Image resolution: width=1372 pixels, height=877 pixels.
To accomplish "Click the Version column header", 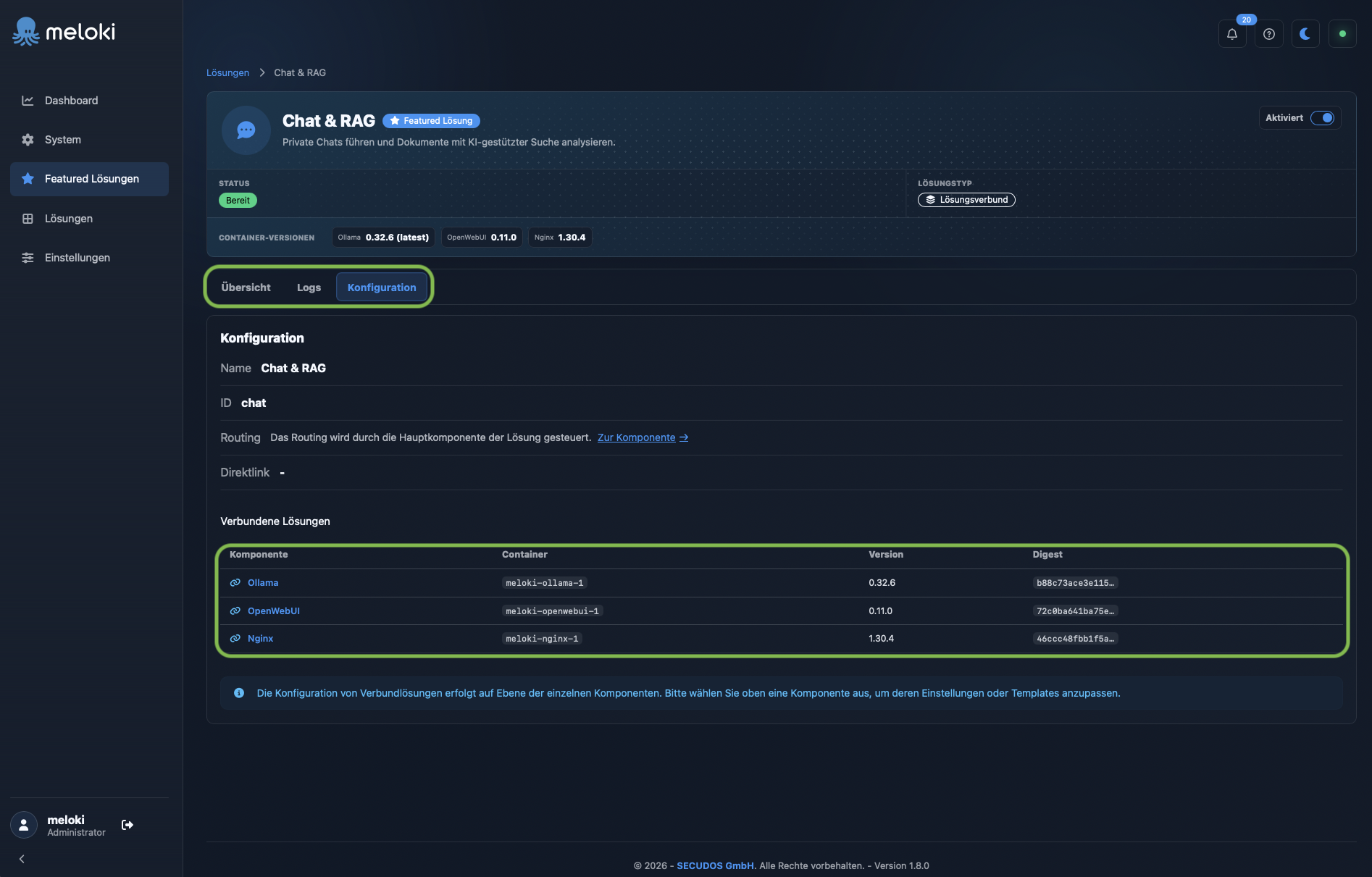I will (x=886, y=555).
